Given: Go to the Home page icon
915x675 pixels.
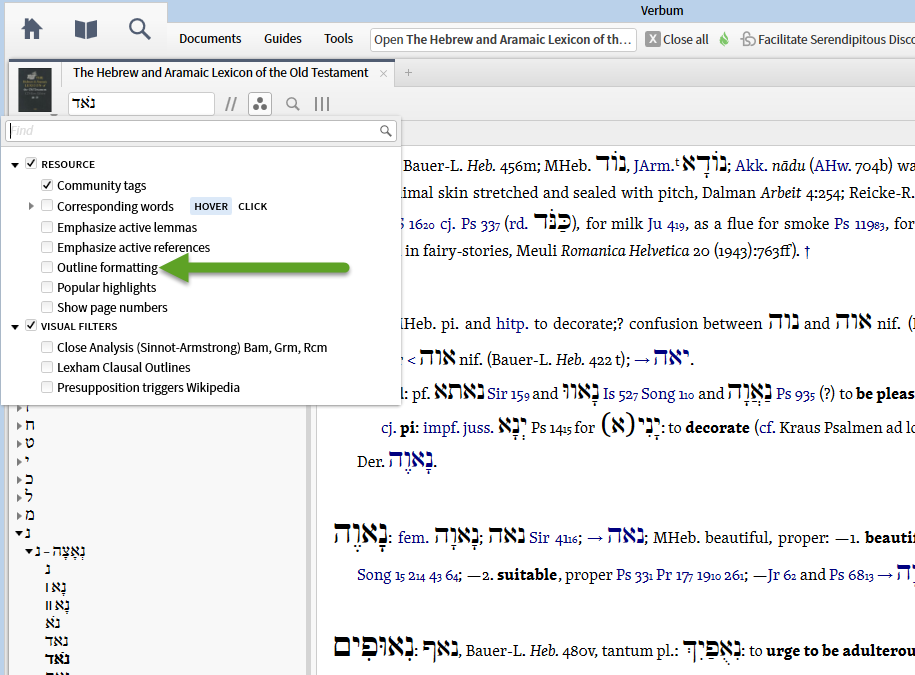Looking at the screenshot, I should pos(32,28).
